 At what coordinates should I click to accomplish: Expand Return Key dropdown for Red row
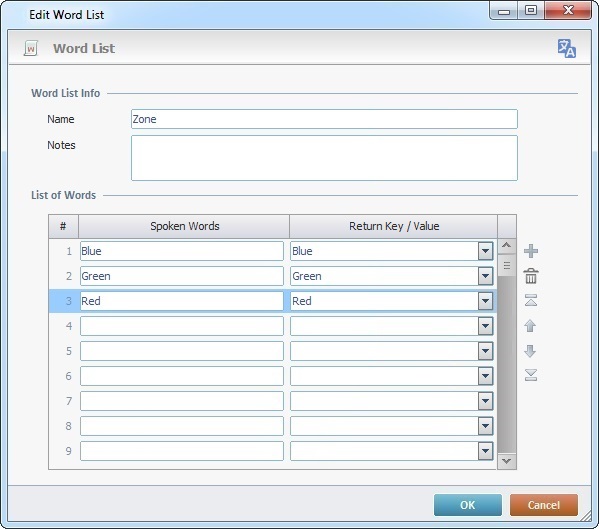[485, 301]
